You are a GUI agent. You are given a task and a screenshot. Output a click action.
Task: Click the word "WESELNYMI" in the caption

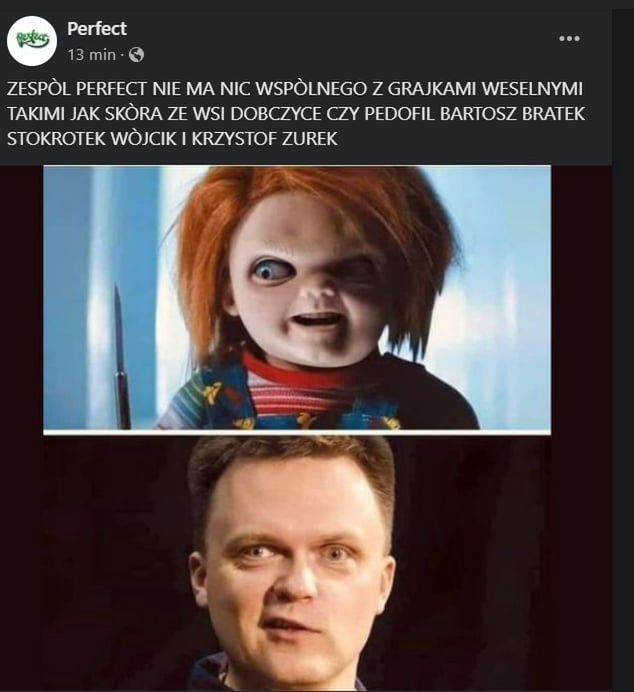(532, 89)
